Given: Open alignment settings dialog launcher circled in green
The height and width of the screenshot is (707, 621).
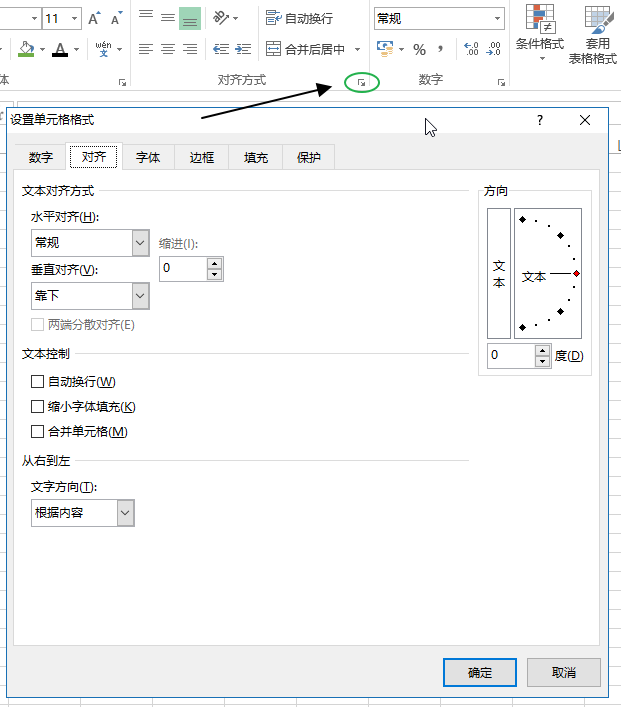Looking at the screenshot, I should pyautogui.click(x=361, y=83).
